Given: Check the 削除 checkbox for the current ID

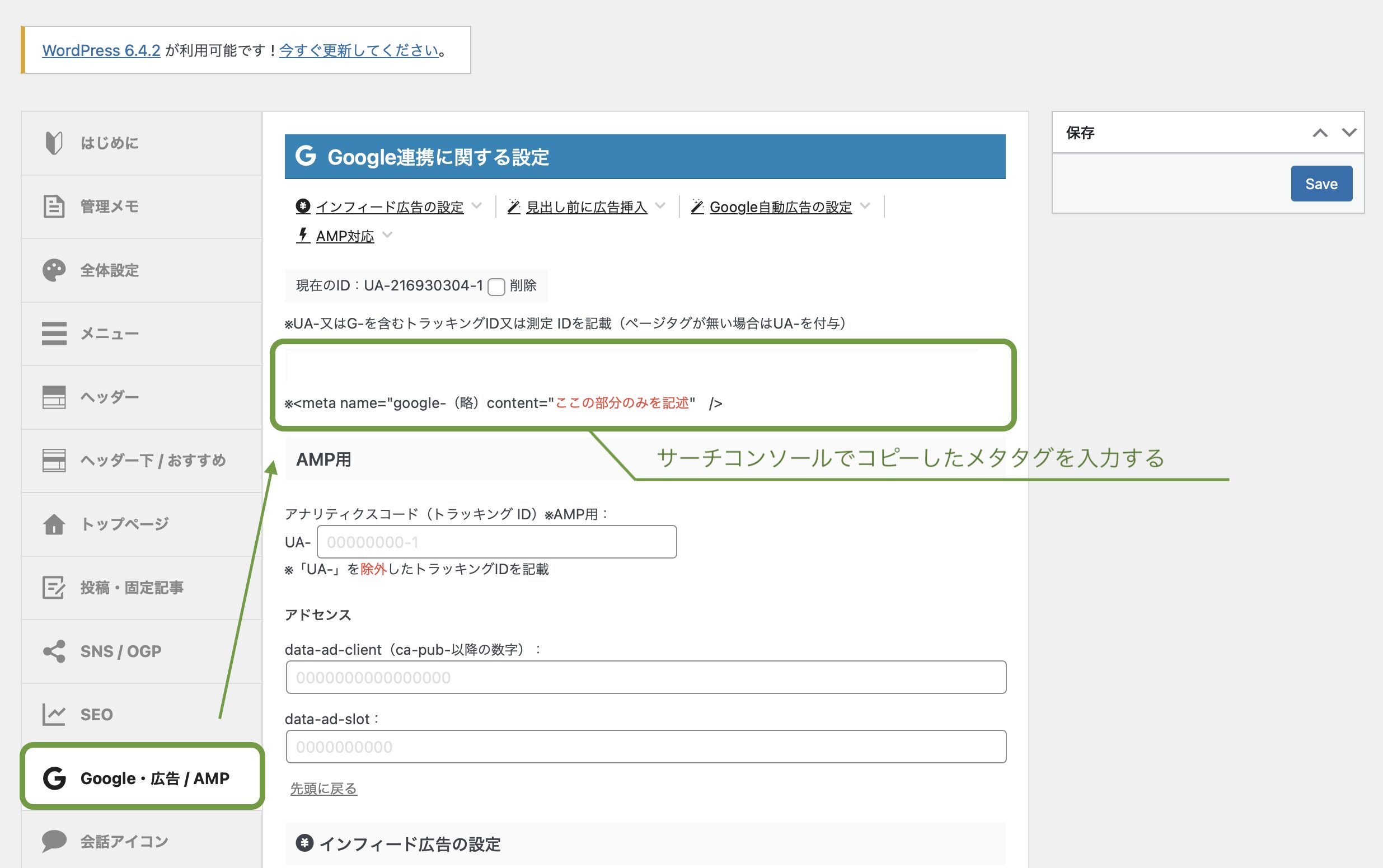Looking at the screenshot, I should pos(496,287).
